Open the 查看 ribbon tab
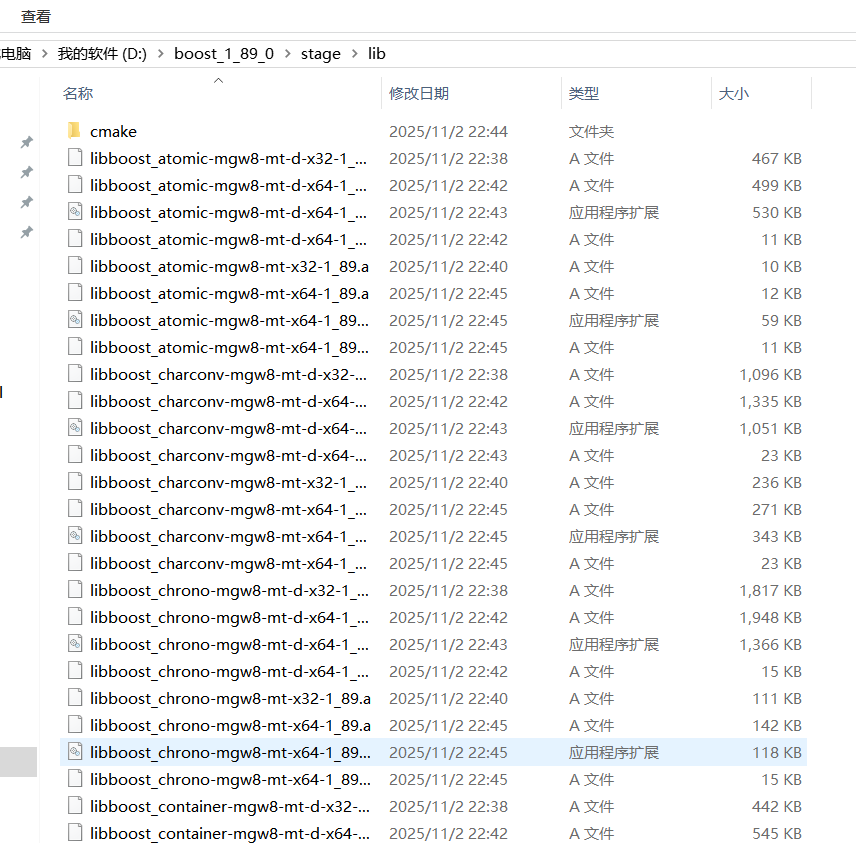 (36, 17)
